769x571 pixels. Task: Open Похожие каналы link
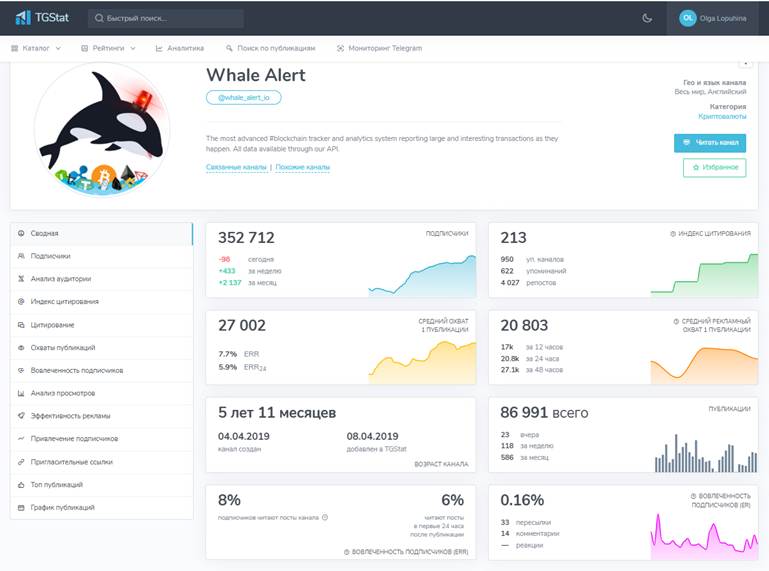pyautogui.click(x=303, y=167)
